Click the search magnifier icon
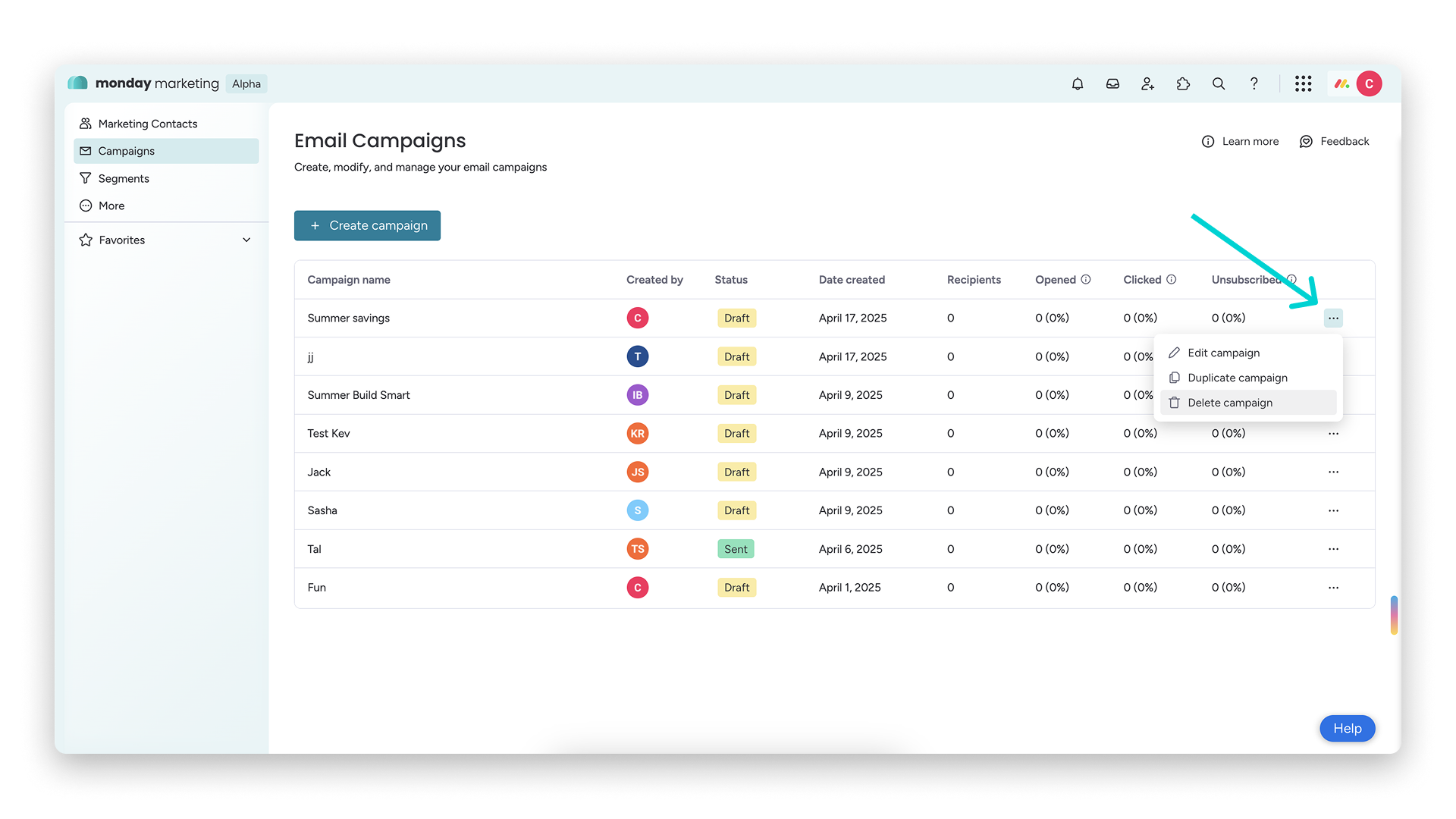This screenshot has height=819, width=1456. coord(1219,83)
